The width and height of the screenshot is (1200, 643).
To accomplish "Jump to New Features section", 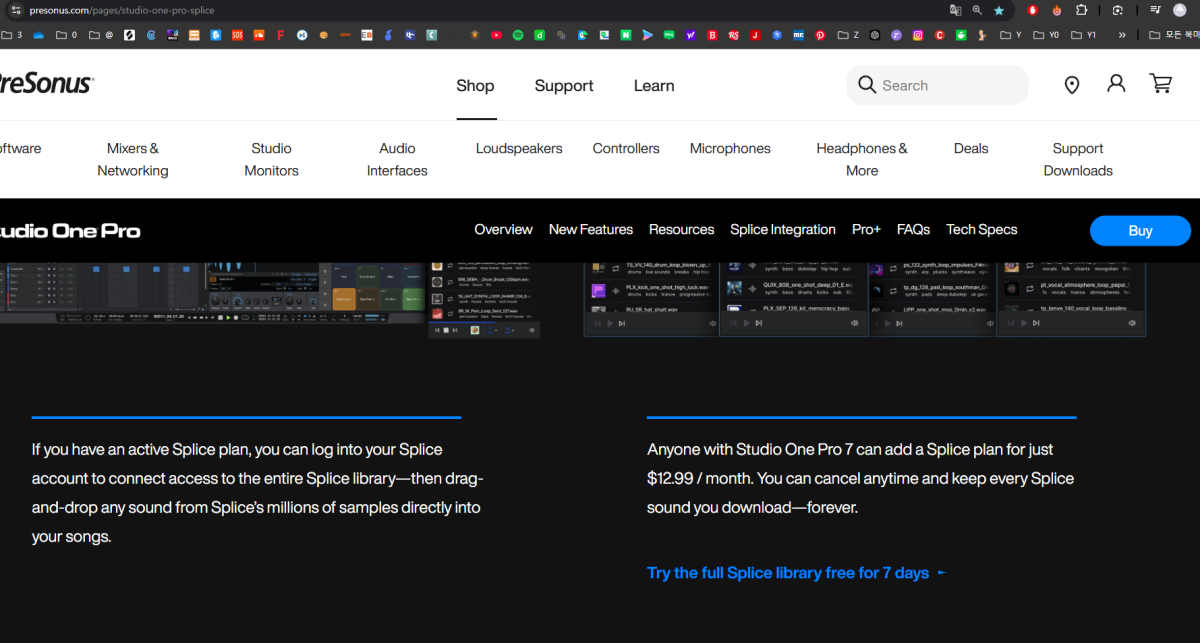I will coord(591,230).
